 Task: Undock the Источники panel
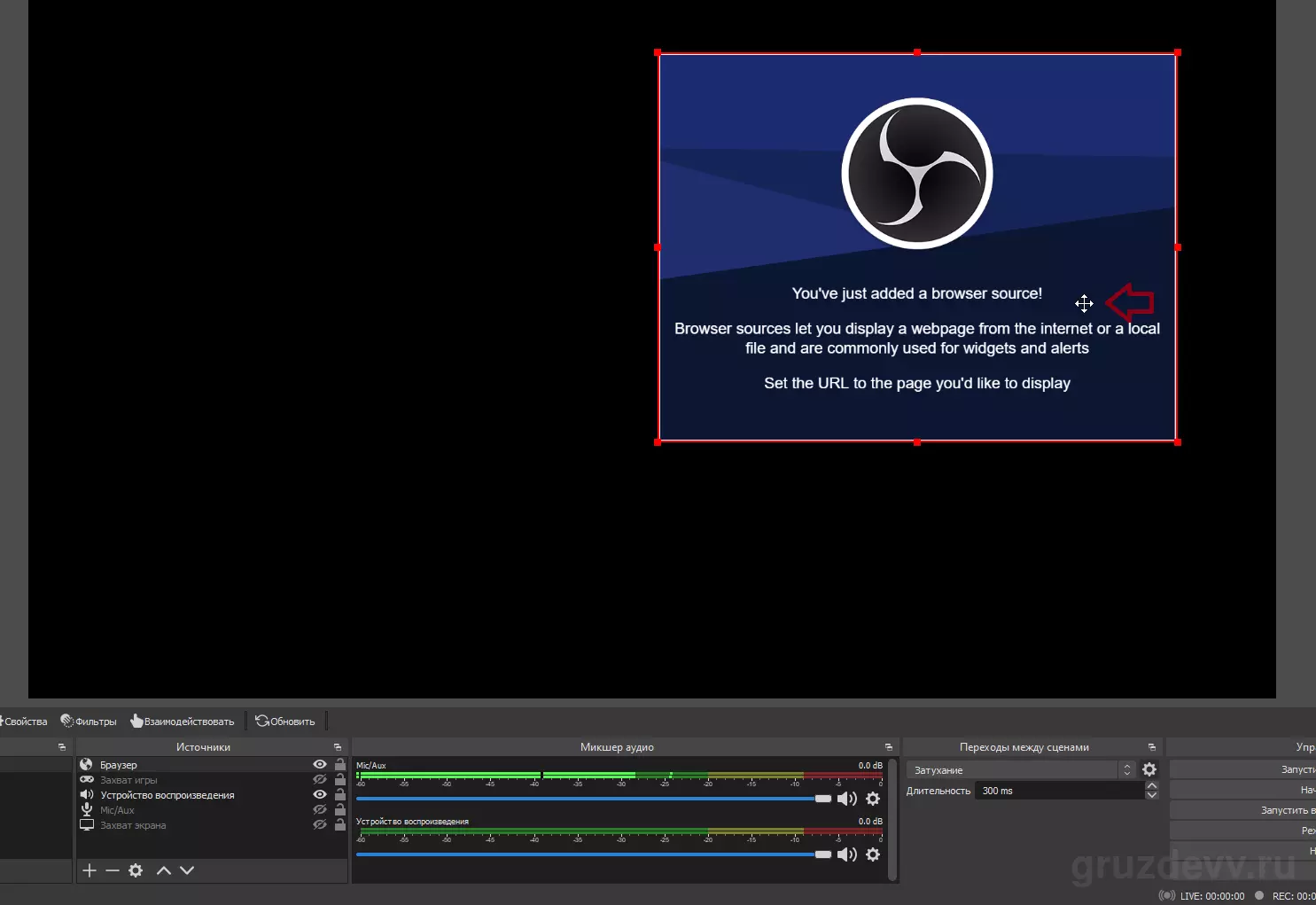click(338, 747)
